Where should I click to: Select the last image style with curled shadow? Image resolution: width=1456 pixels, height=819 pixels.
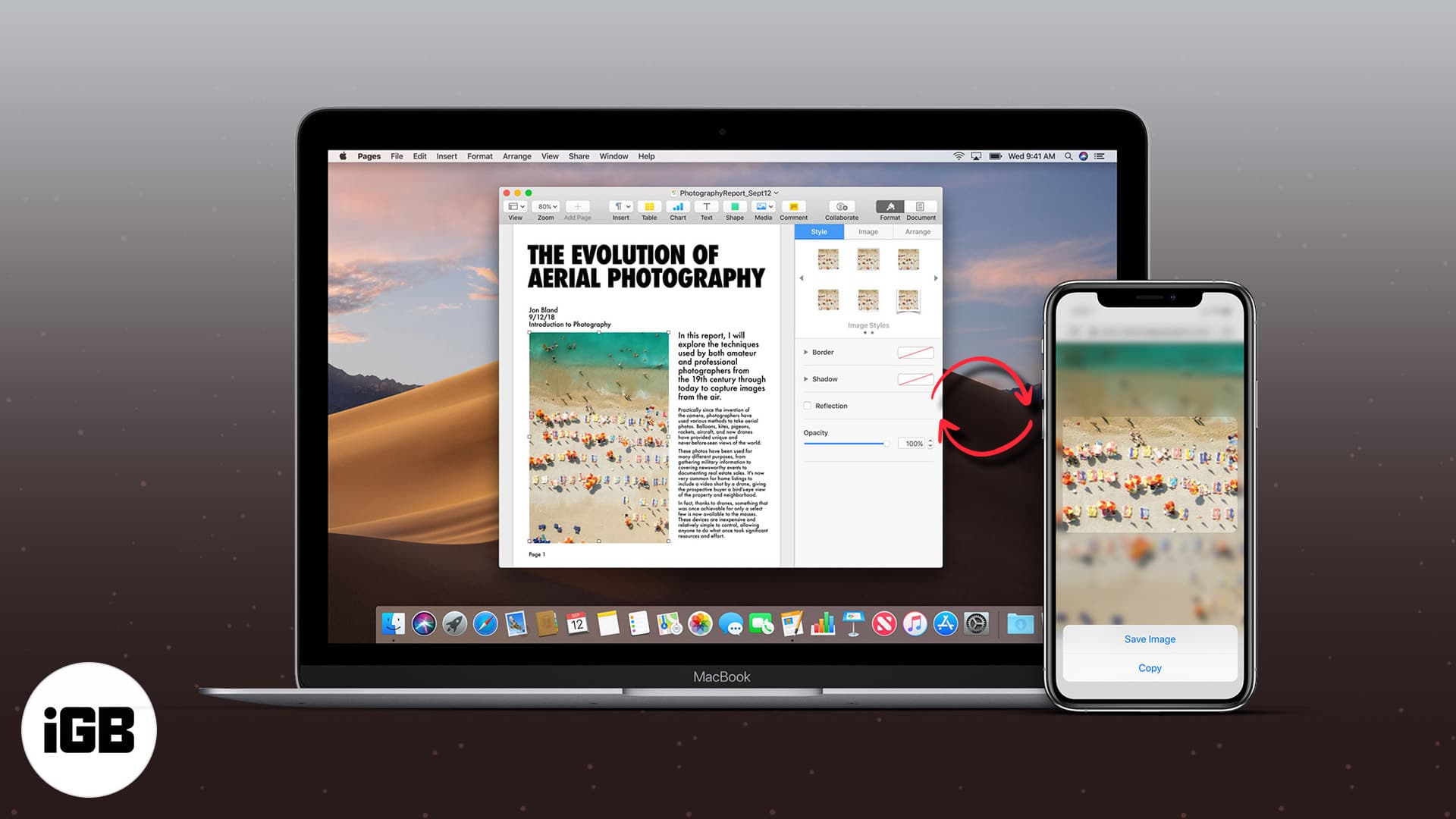tap(908, 300)
